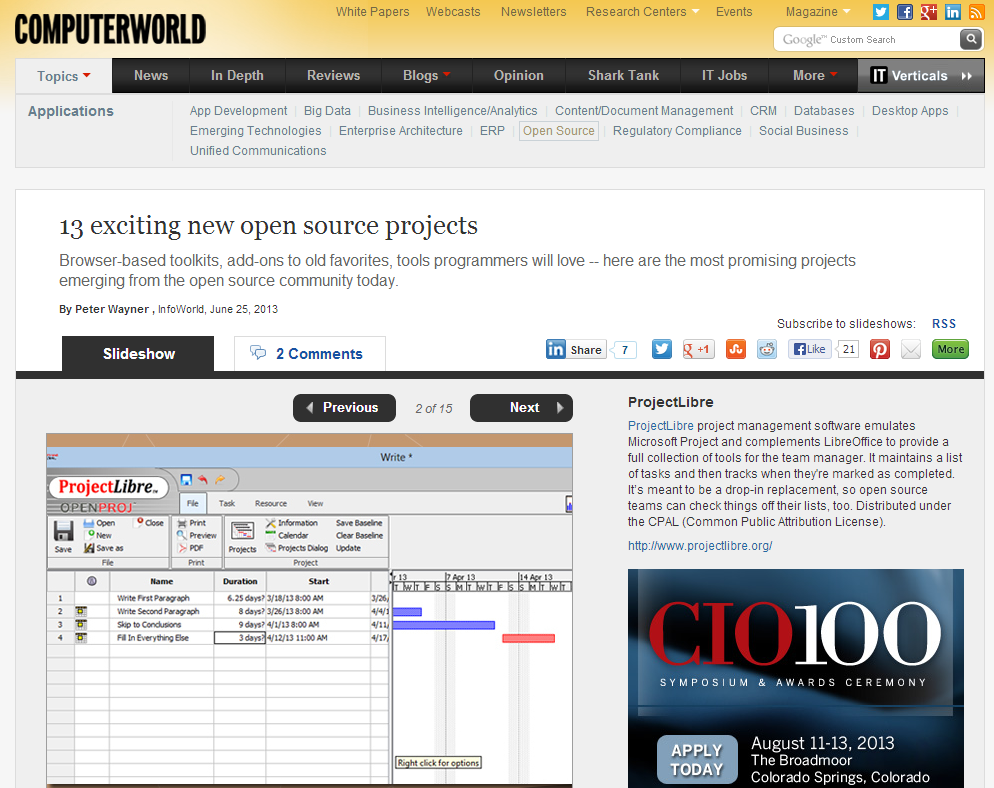Click the search magnifier button
Image resolution: width=994 pixels, height=788 pixels.
pos(971,39)
